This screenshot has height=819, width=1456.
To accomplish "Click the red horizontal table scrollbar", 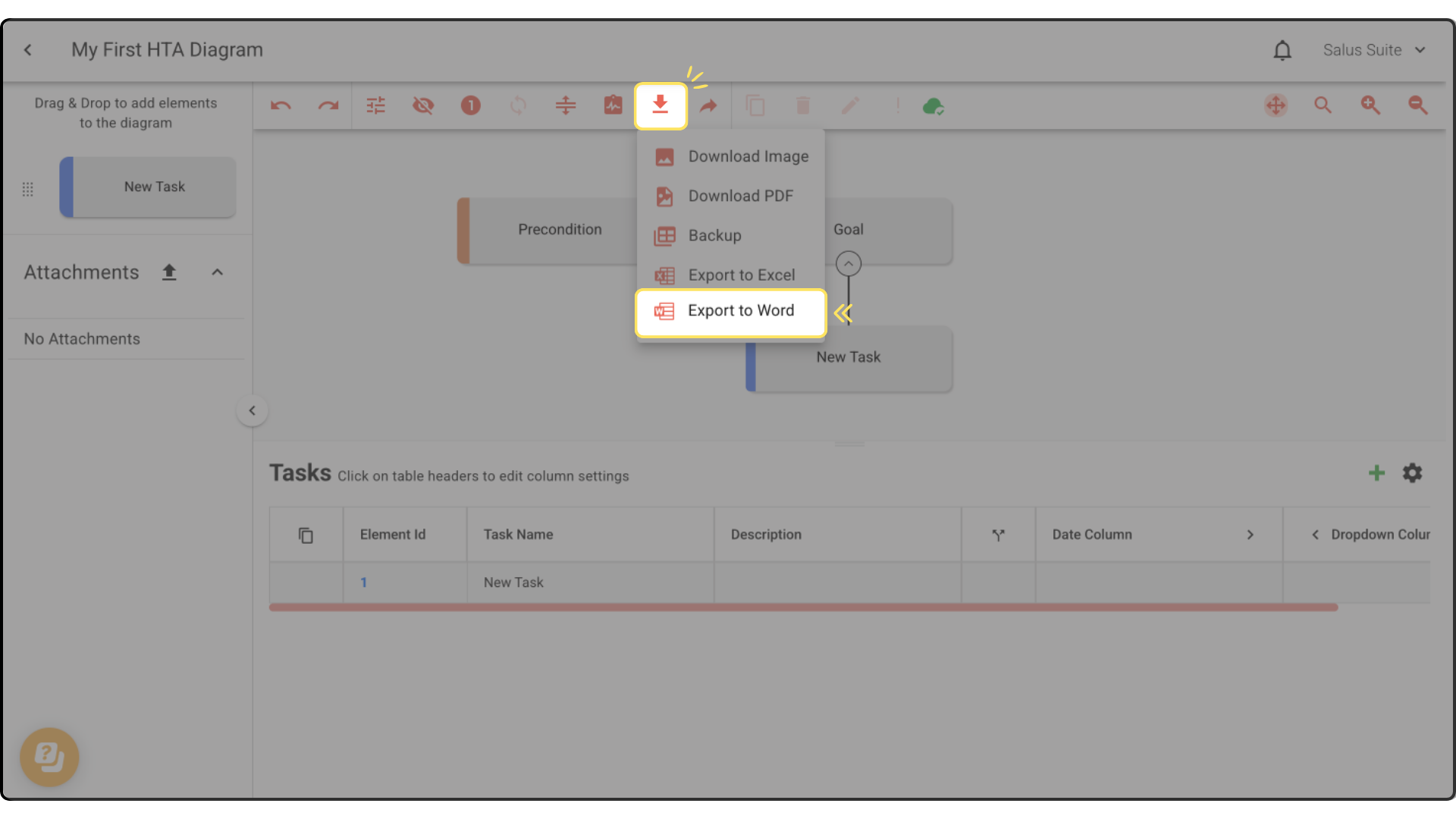I will point(802,607).
